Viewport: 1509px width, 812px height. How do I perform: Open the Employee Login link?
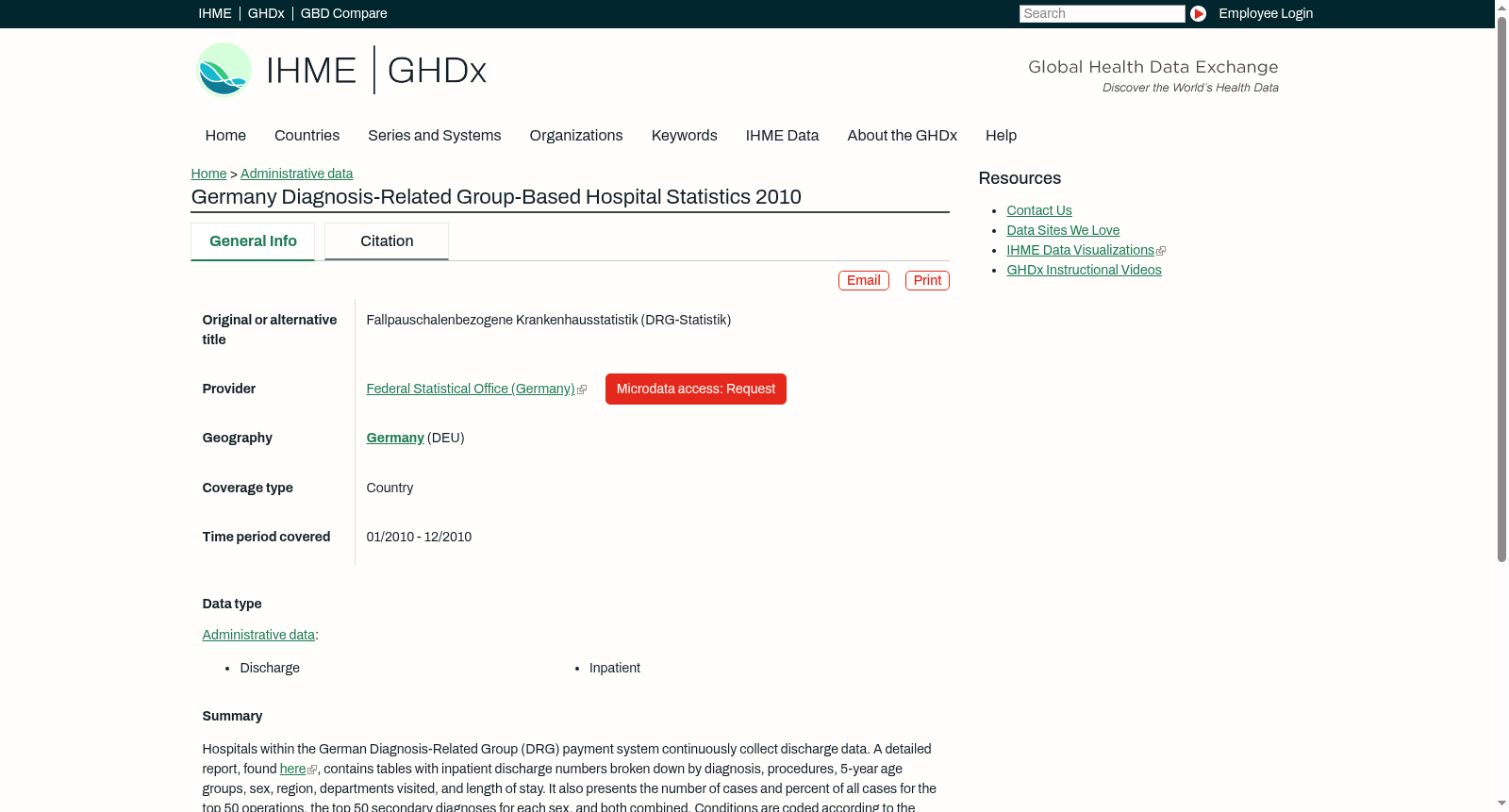point(1266,13)
